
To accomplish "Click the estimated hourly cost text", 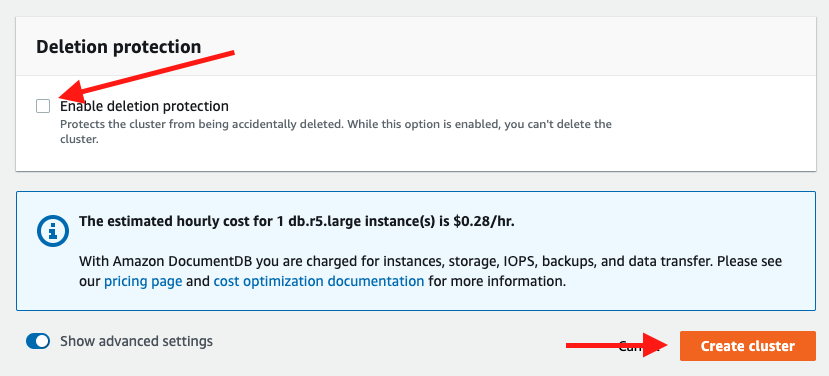I will (x=297, y=221).
